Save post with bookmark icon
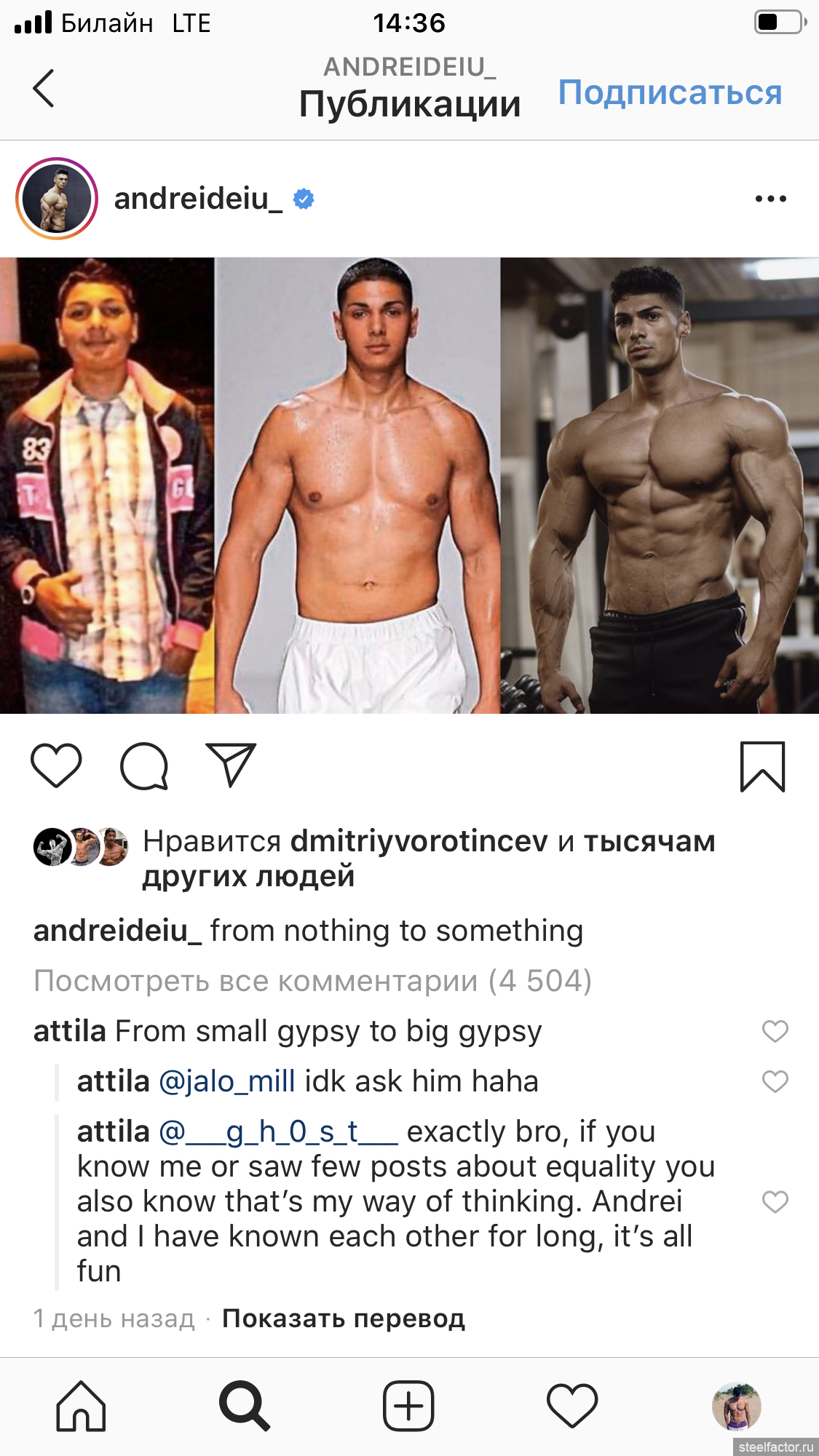The width and height of the screenshot is (819, 1456). click(x=762, y=766)
